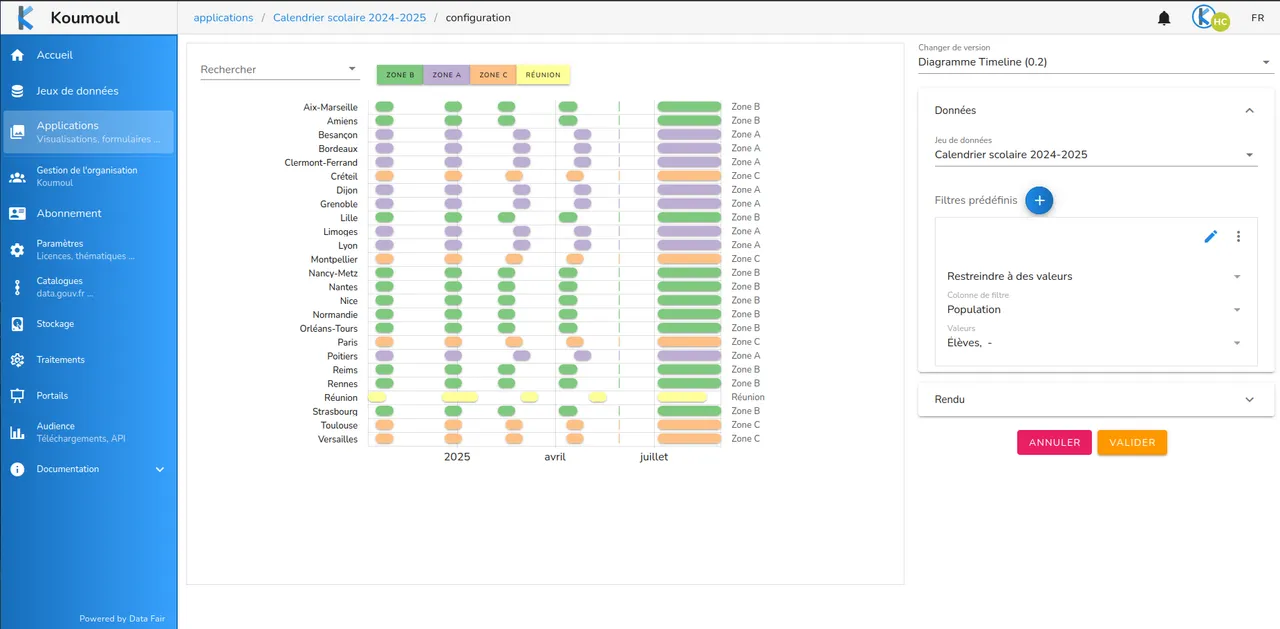Viewport: 1280px width, 629px height.
Task: Click the avril axis label
Action: [x=555, y=457]
